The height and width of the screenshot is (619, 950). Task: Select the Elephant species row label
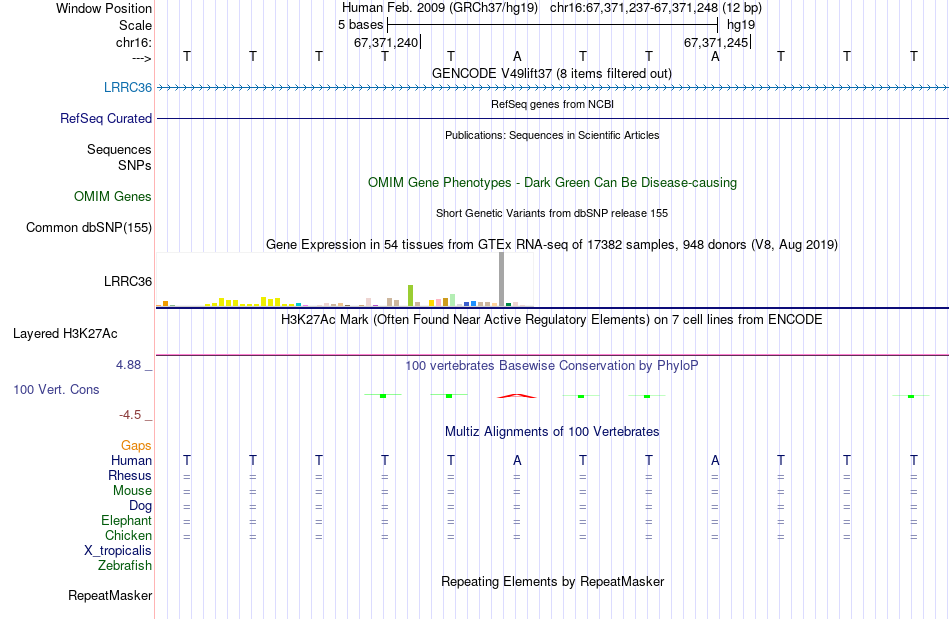[126, 520]
